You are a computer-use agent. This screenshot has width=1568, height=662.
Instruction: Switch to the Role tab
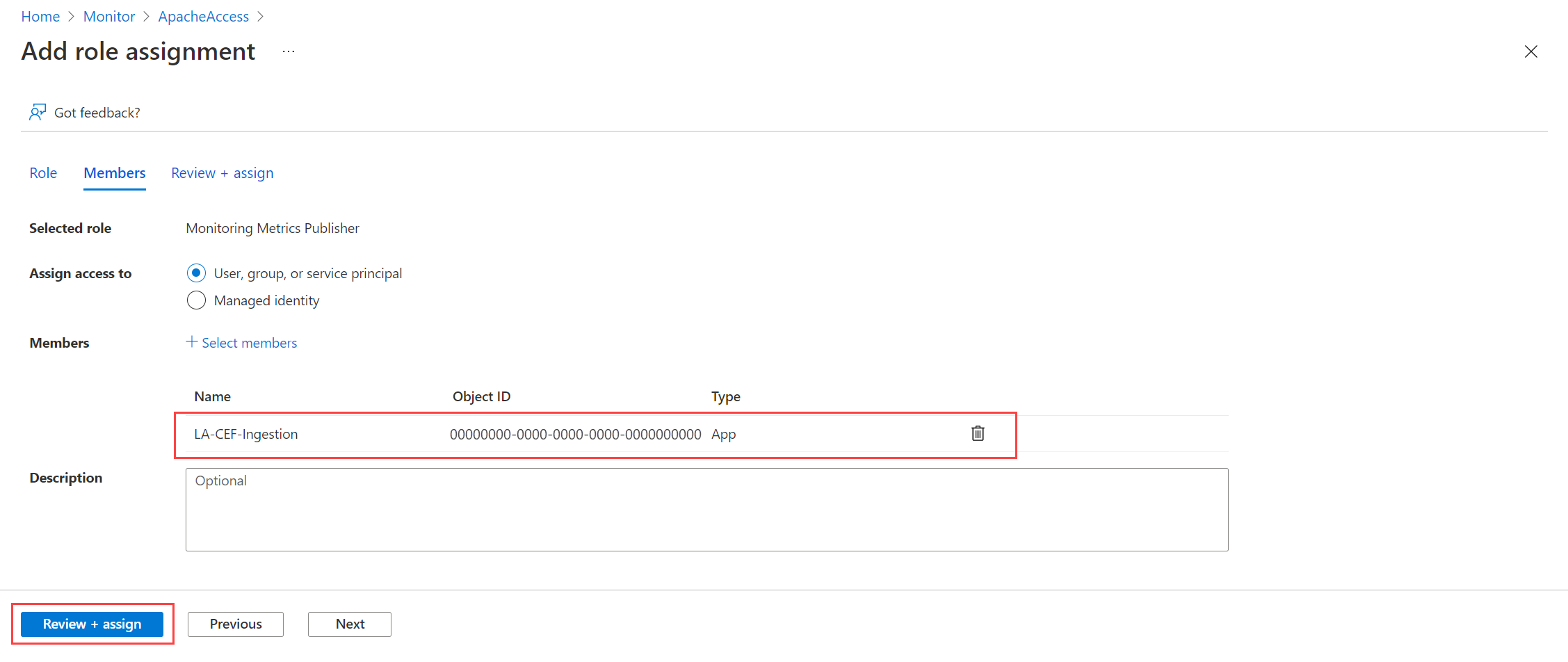point(43,172)
